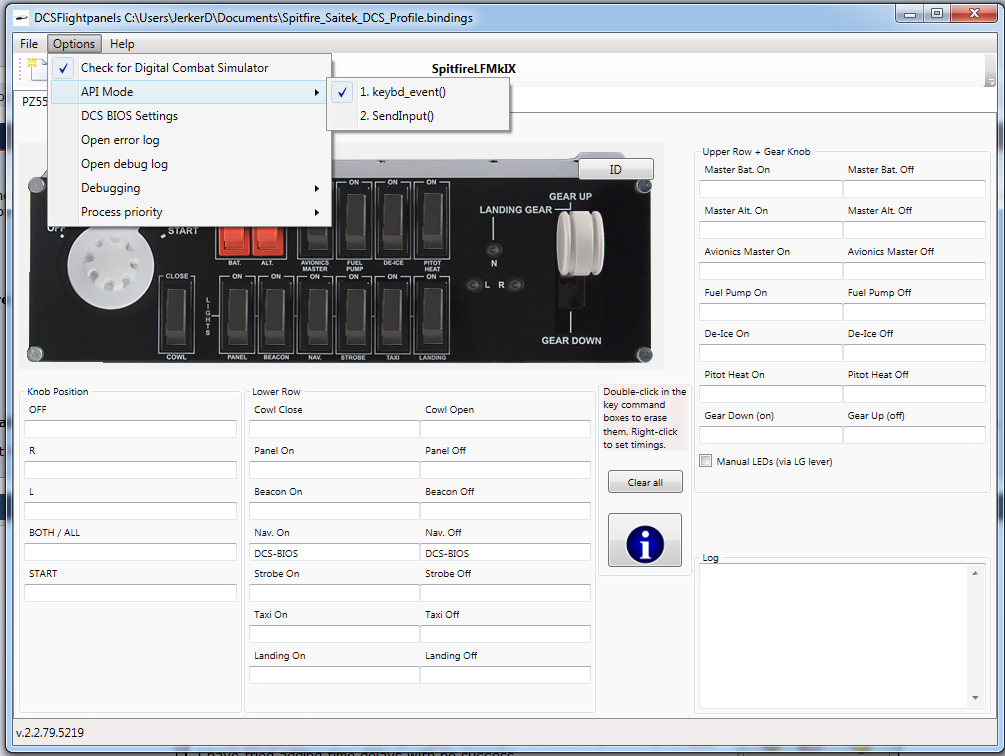The image size is (1005, 756).
Task: Open the Help menu
Action: click(x=122, y=44)
